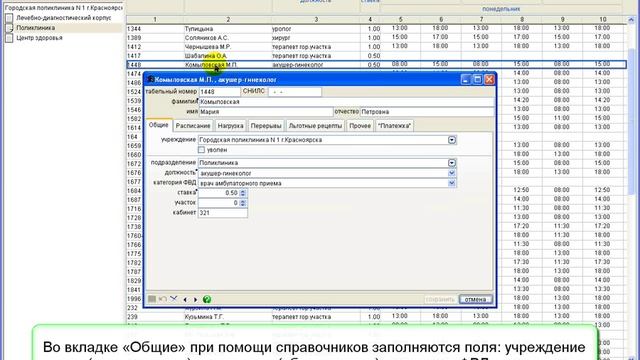640x360 pixels.
Task: Click the green help icon in dialog
Action: [207, 299]
